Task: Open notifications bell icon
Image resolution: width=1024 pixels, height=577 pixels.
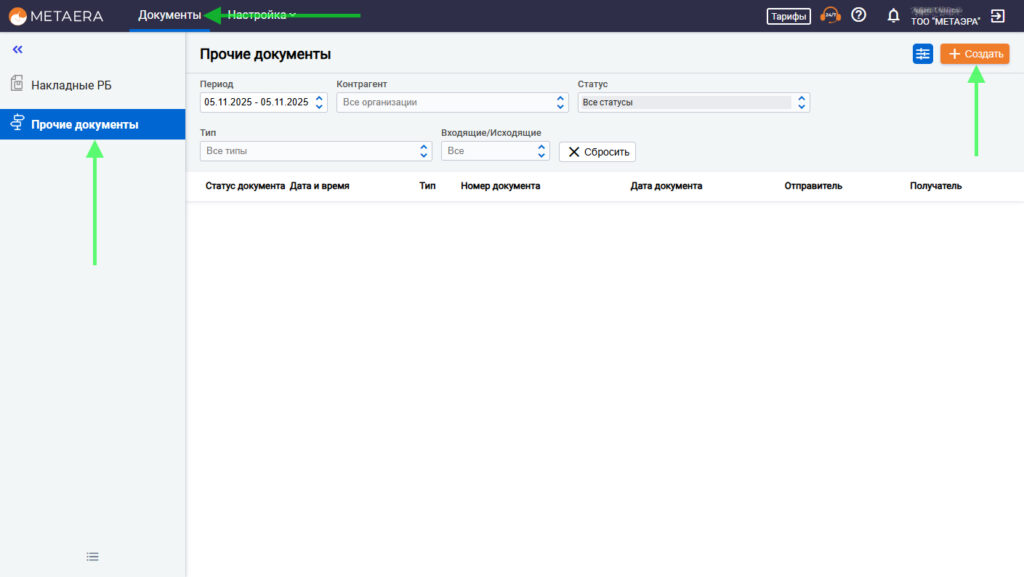Action: (x=893, y=15)
